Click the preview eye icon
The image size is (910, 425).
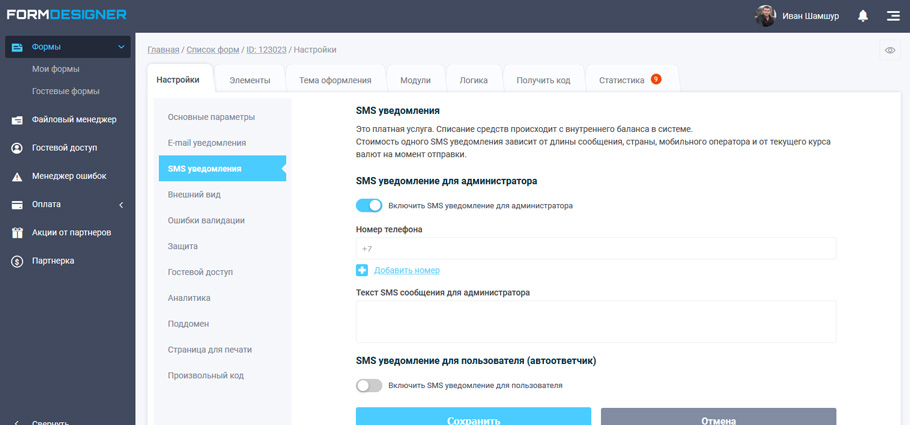point(890,51)
